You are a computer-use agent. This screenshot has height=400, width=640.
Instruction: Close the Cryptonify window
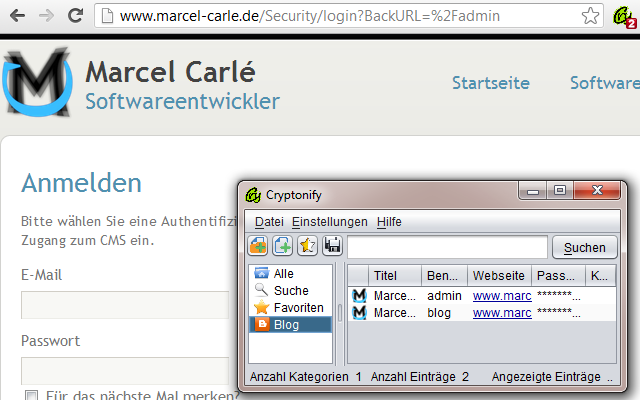[x=597, y=191]
